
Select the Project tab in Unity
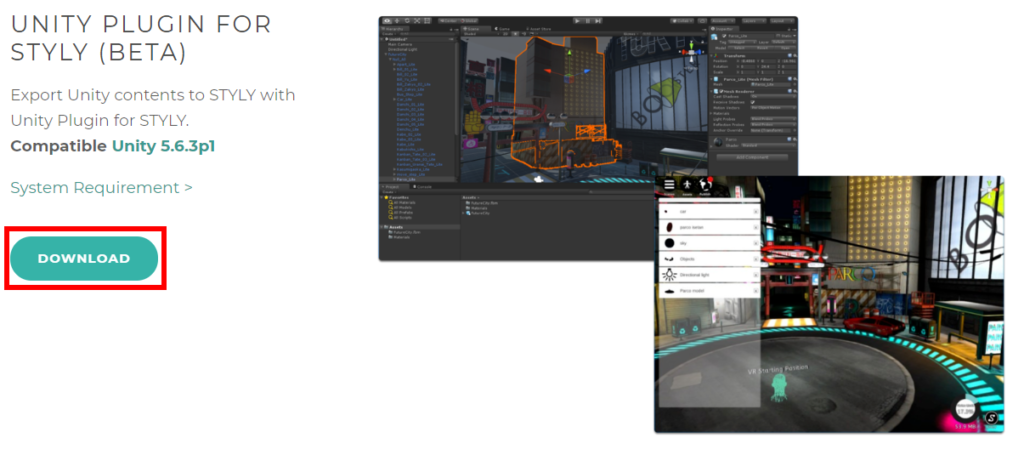point(394,187)
